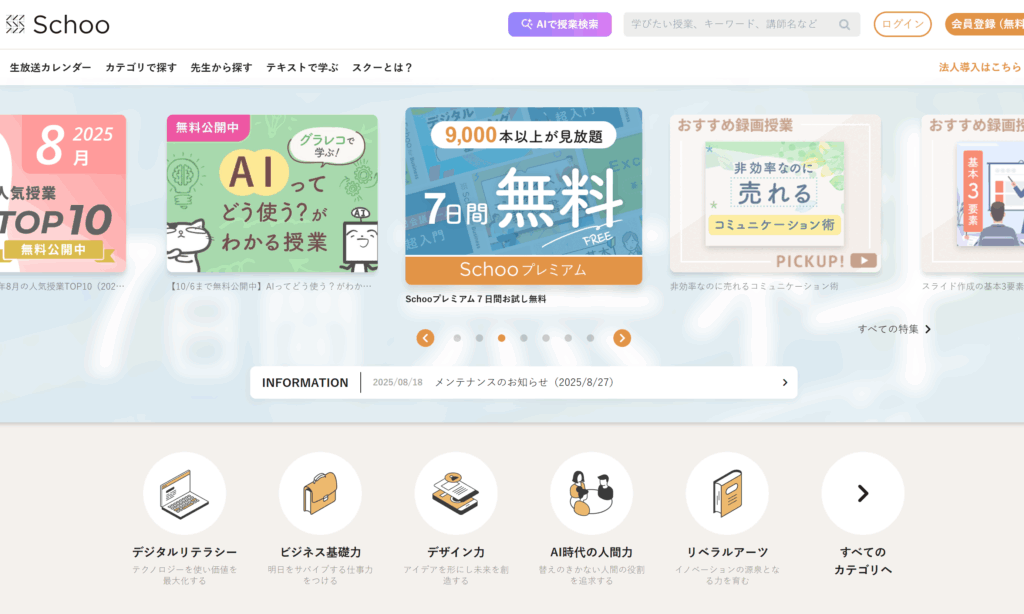Focus the lesson keyword search field
Image resolution: width=1024 pixels, height=614 pixels.
[730, 25]
